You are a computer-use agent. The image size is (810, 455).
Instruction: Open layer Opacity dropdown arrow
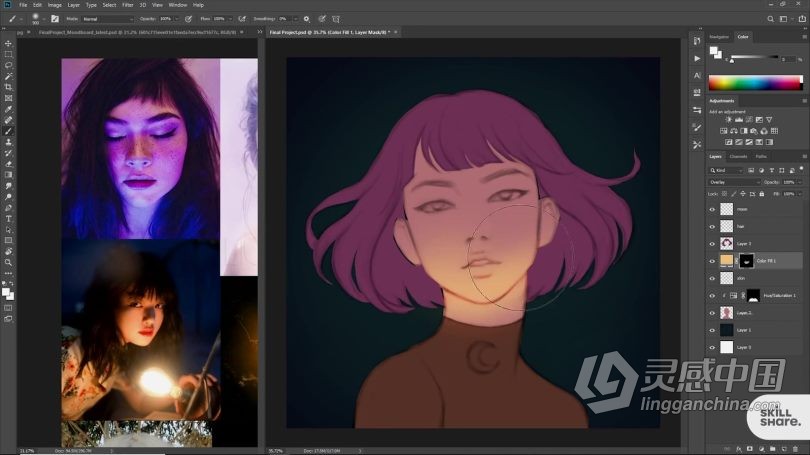pyautogui.click(x=800, y=182)
